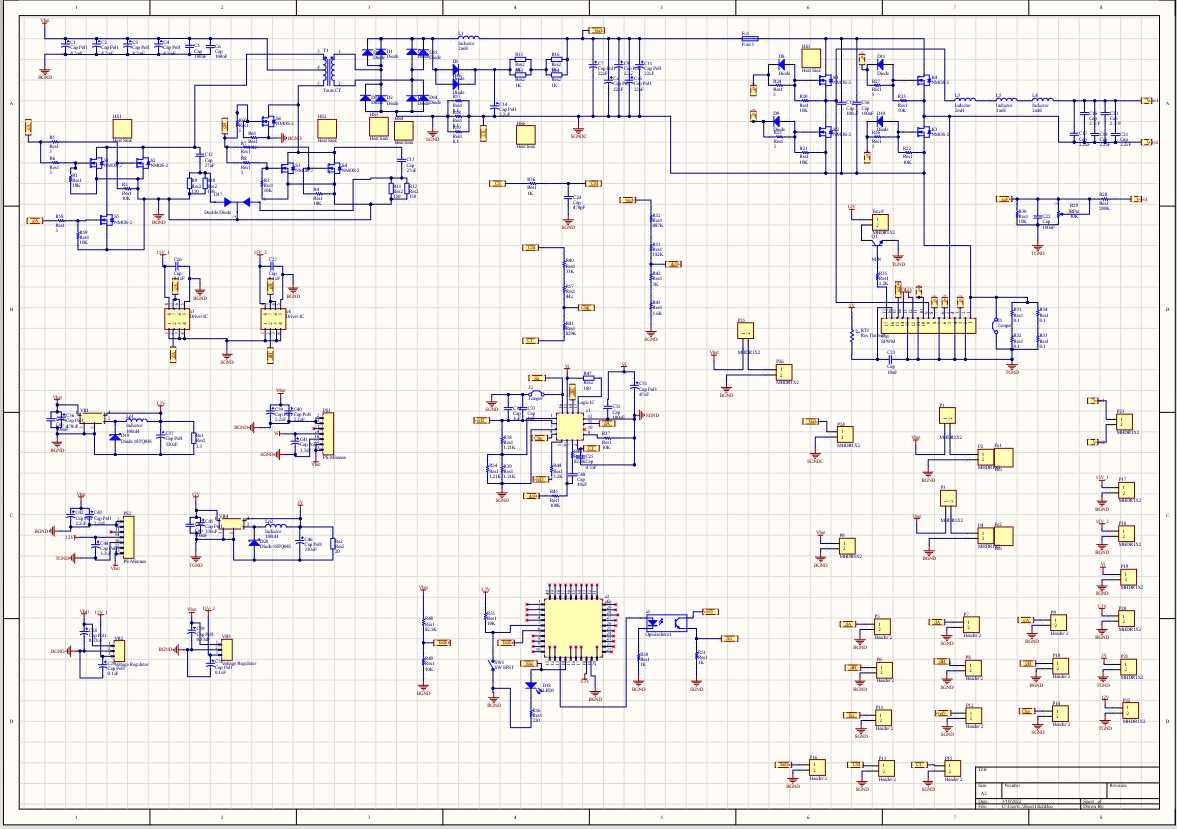Screen dimensions: 1177x829
Task: Click the U4 Driver IC block
Action: point(271,318)
